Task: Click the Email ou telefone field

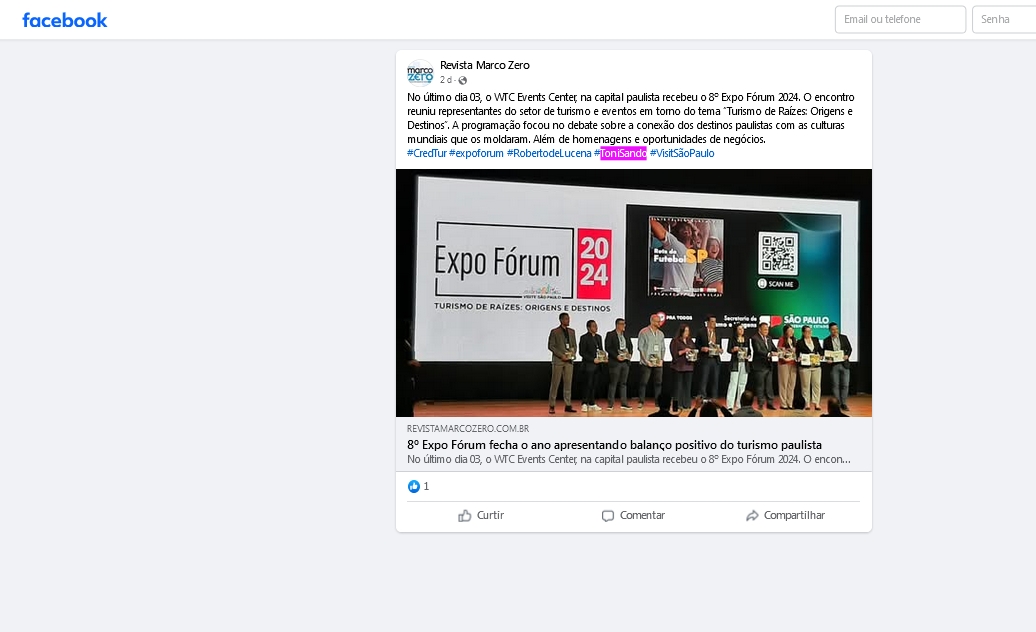Action: click(900, 20)
